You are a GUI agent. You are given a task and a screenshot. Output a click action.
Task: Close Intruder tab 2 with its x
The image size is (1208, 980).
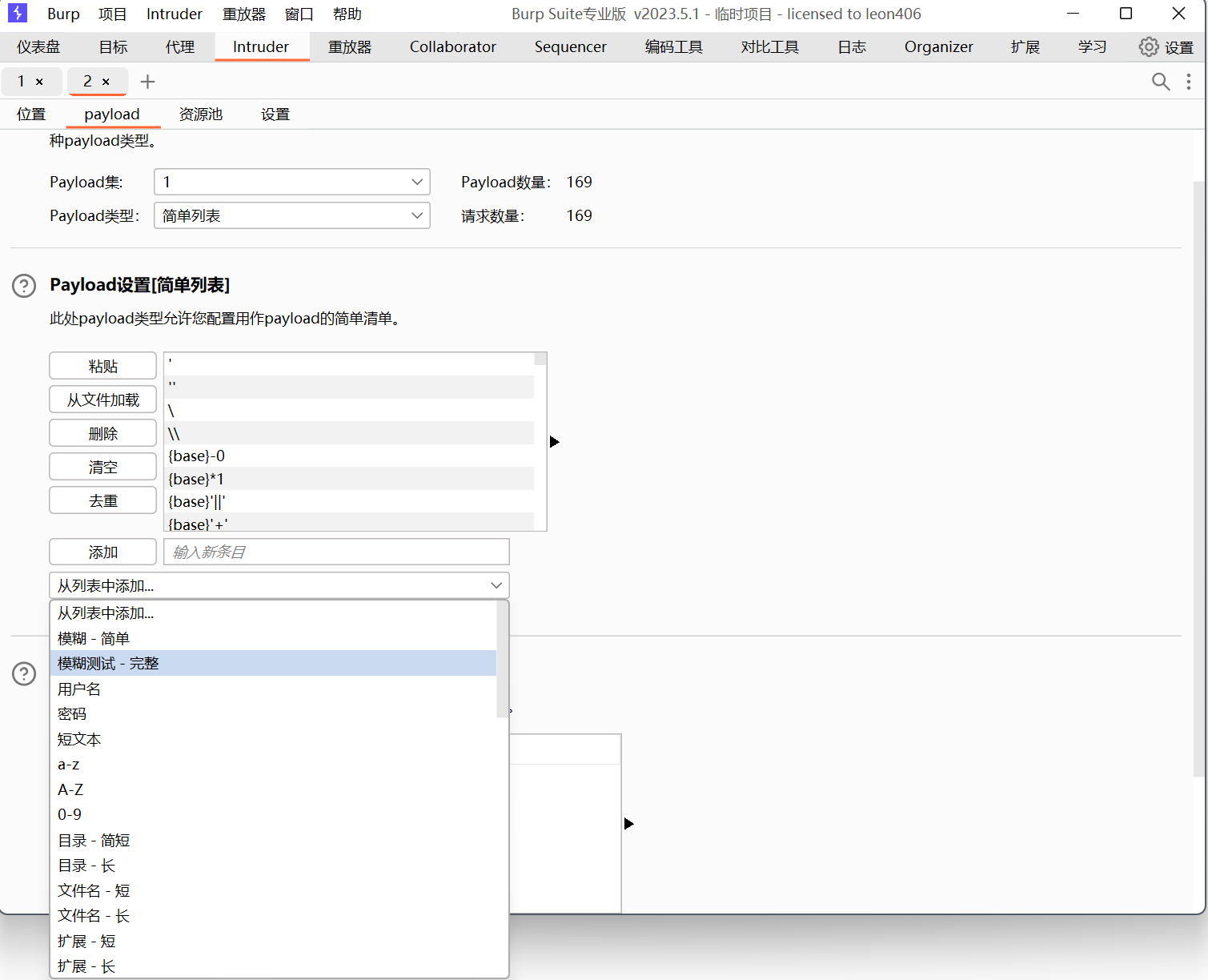(x=106, y=82)
